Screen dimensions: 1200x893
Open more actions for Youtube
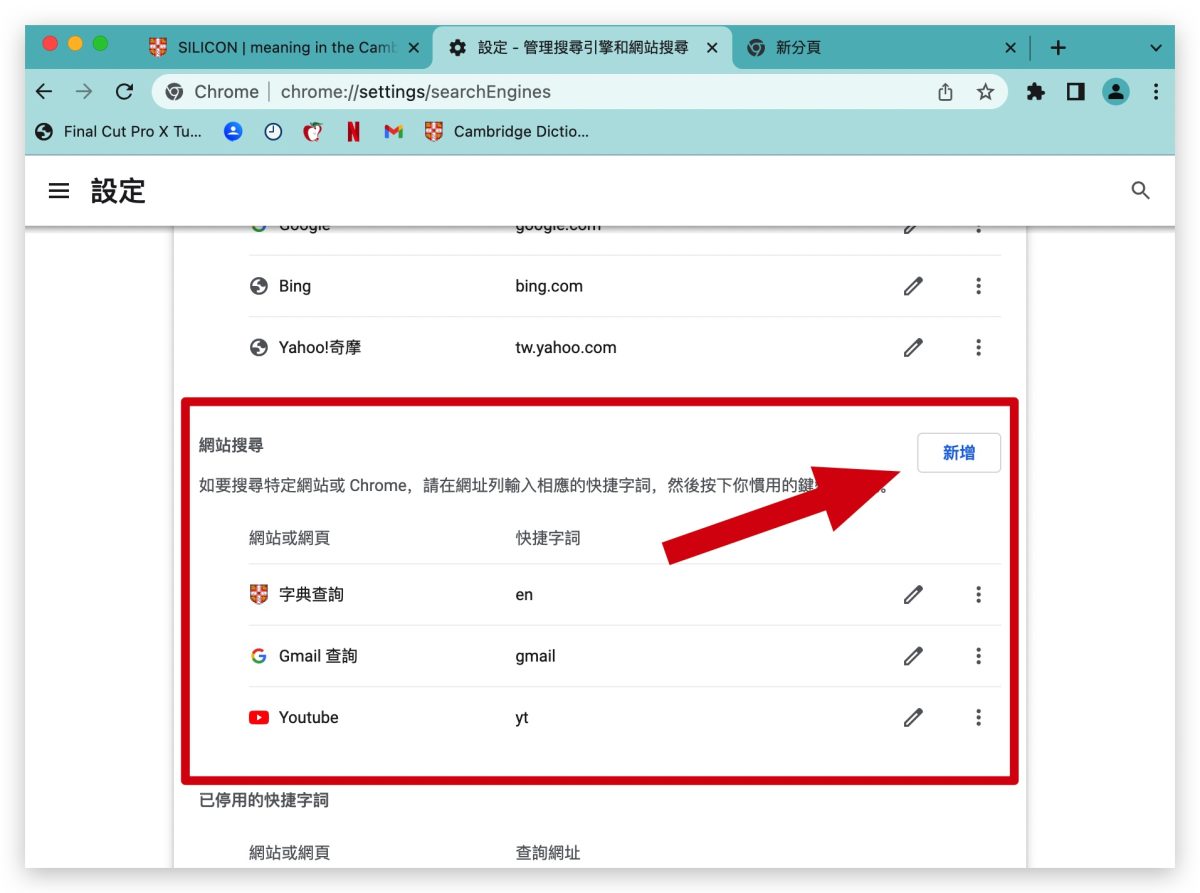[978, 718]
